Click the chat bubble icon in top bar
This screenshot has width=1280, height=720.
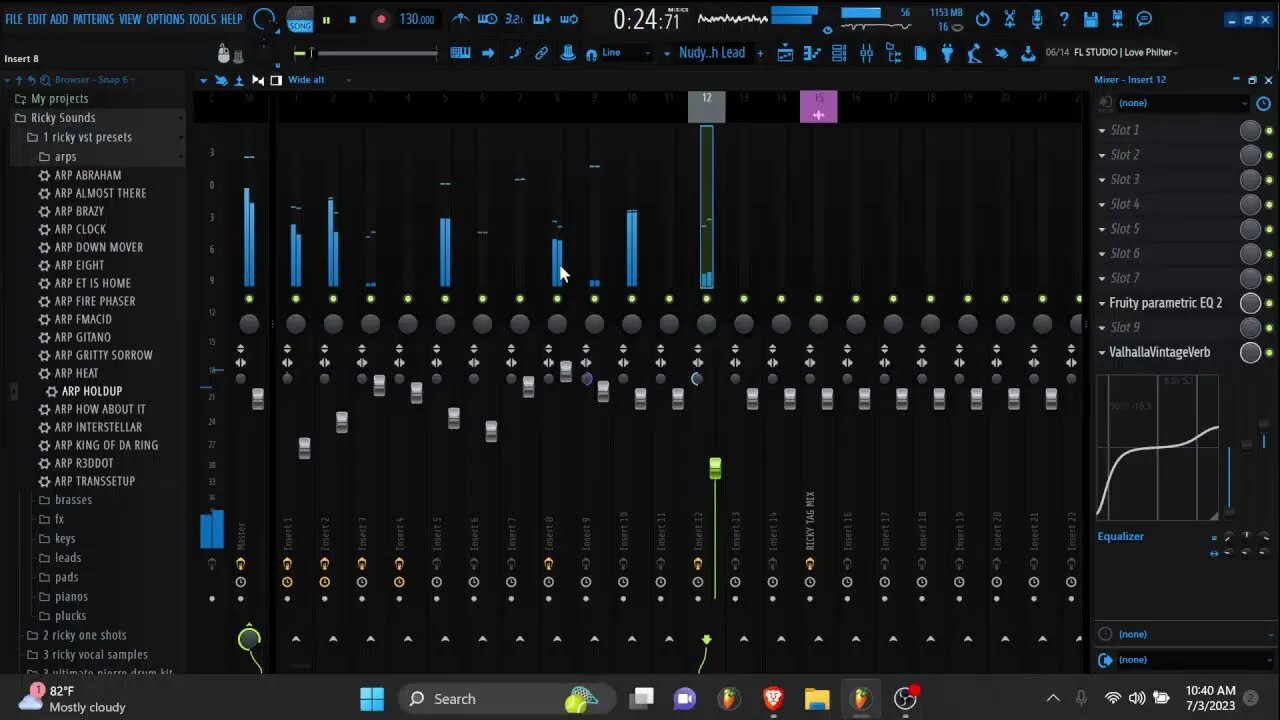point(1145,19)
